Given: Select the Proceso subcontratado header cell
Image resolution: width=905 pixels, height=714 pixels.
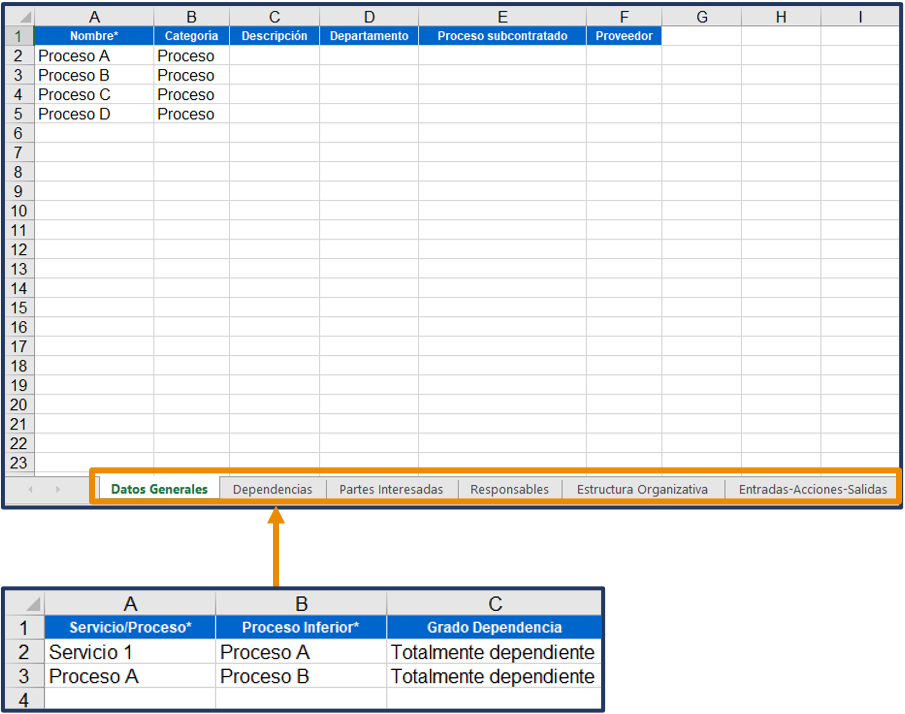Looking at the screenshot, I should tap(502, 36).
